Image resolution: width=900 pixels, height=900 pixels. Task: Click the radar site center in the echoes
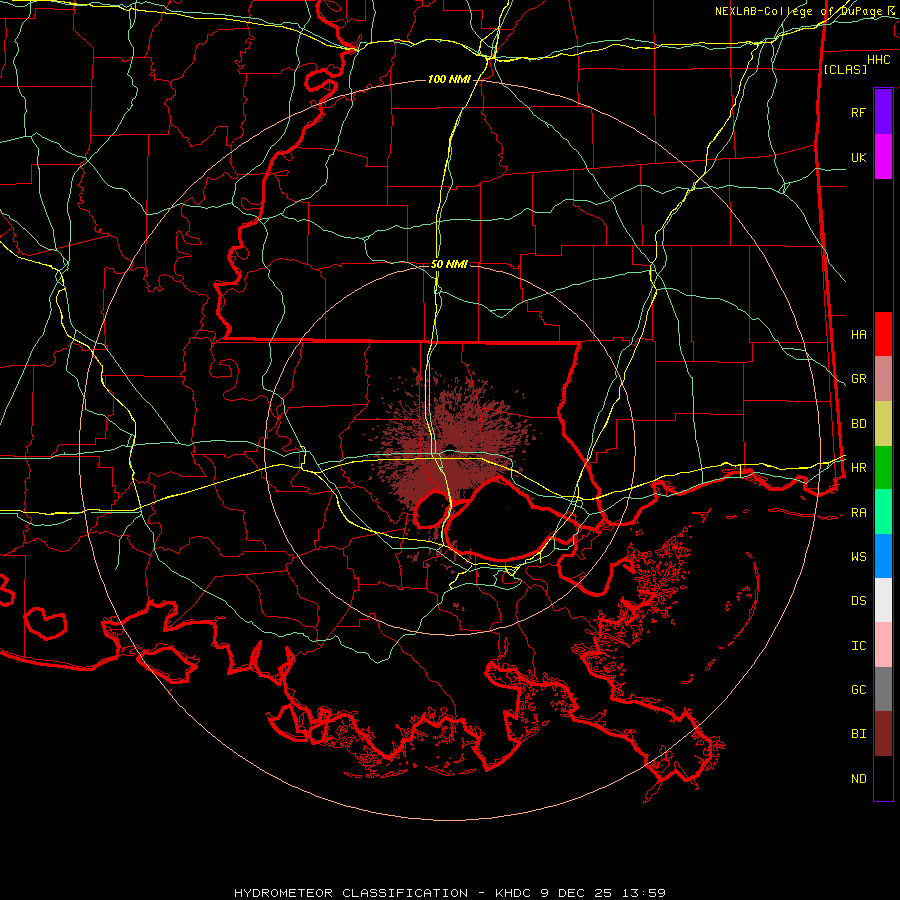point(450,448)
